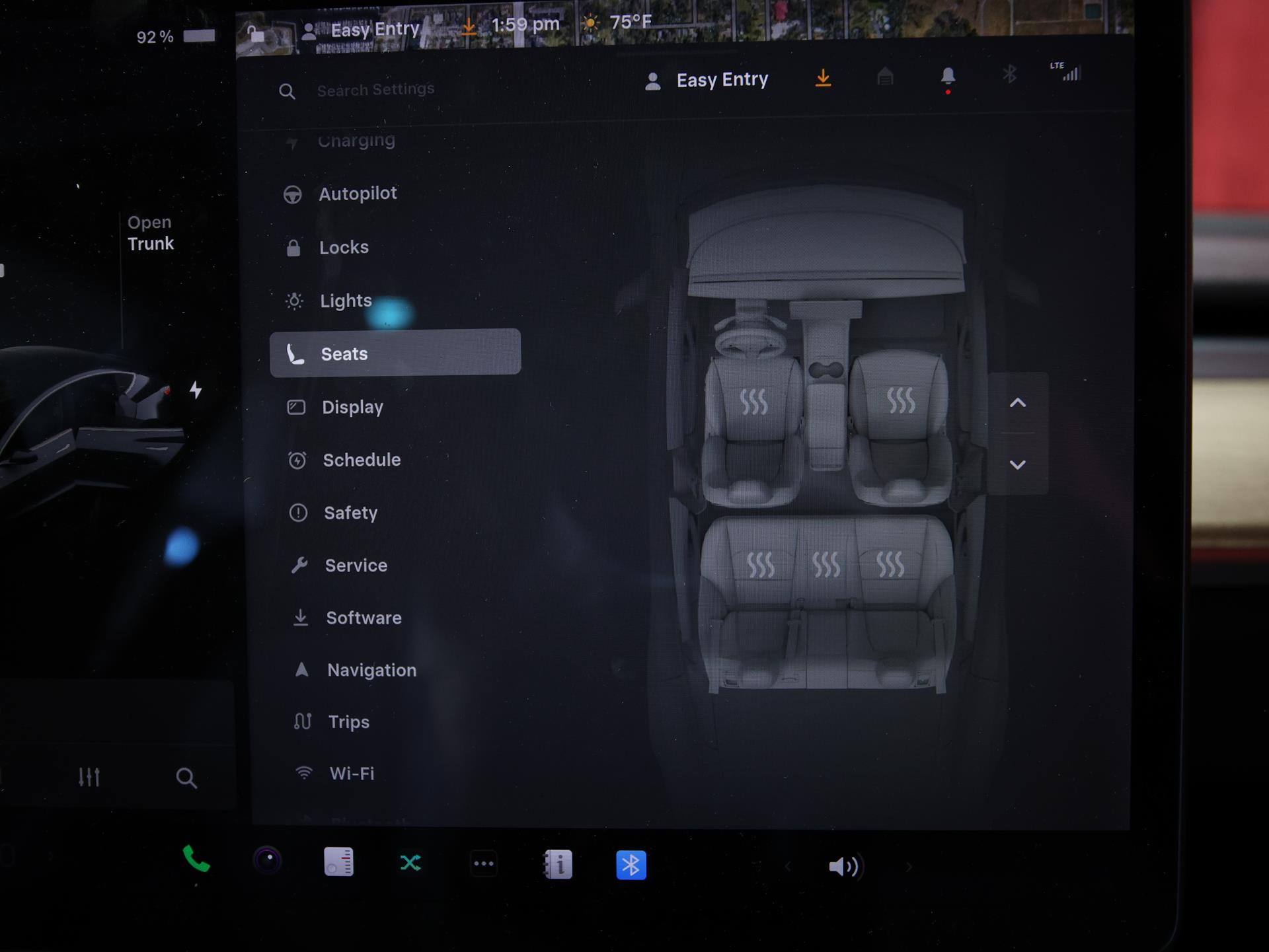Toggle the driver seat heater
Image resolution: width=1269 pixels, height=952 pixels.
[x=753, y=402]
